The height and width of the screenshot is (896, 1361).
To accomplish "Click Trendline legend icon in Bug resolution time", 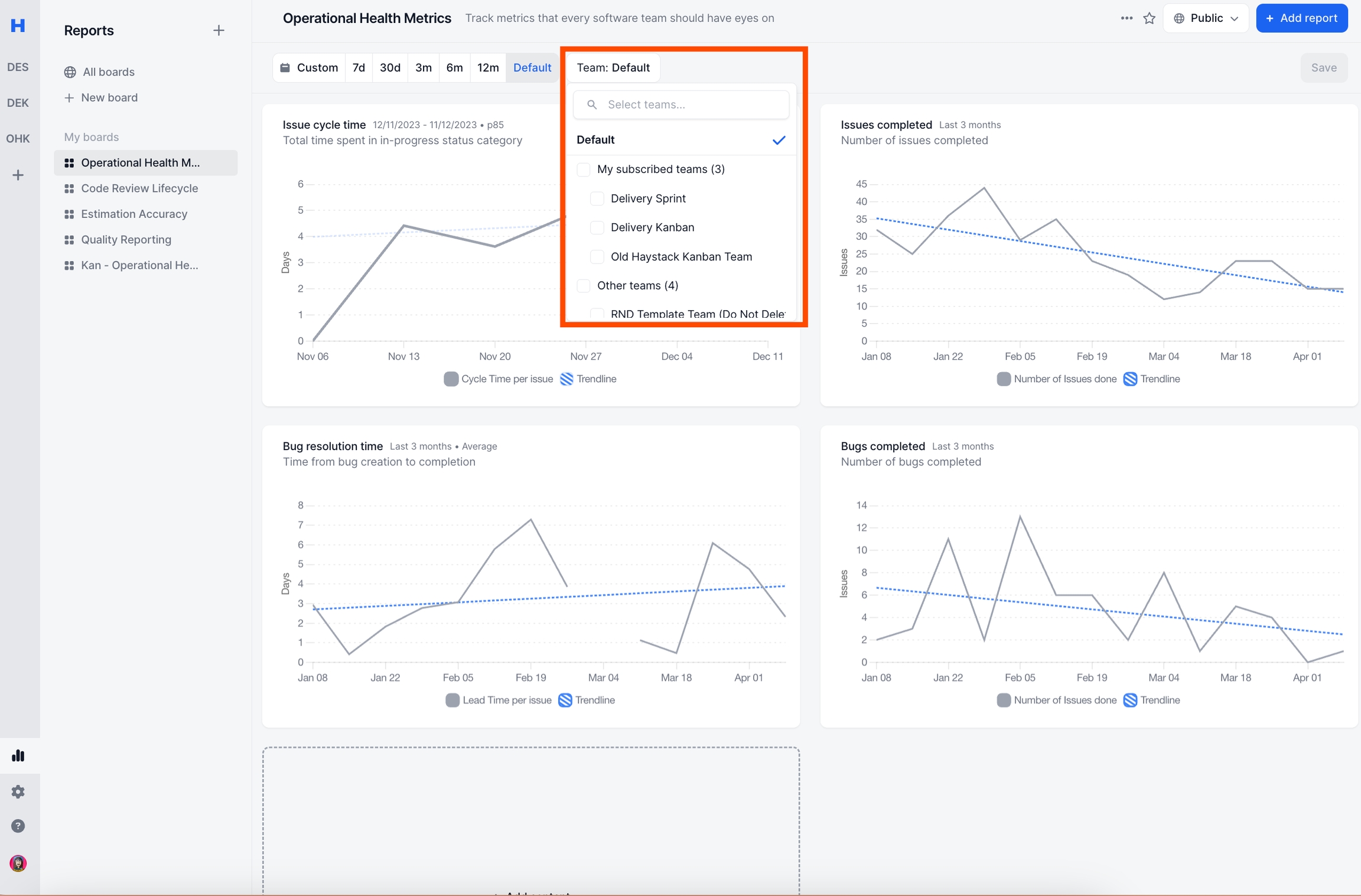I will point(565,700).
